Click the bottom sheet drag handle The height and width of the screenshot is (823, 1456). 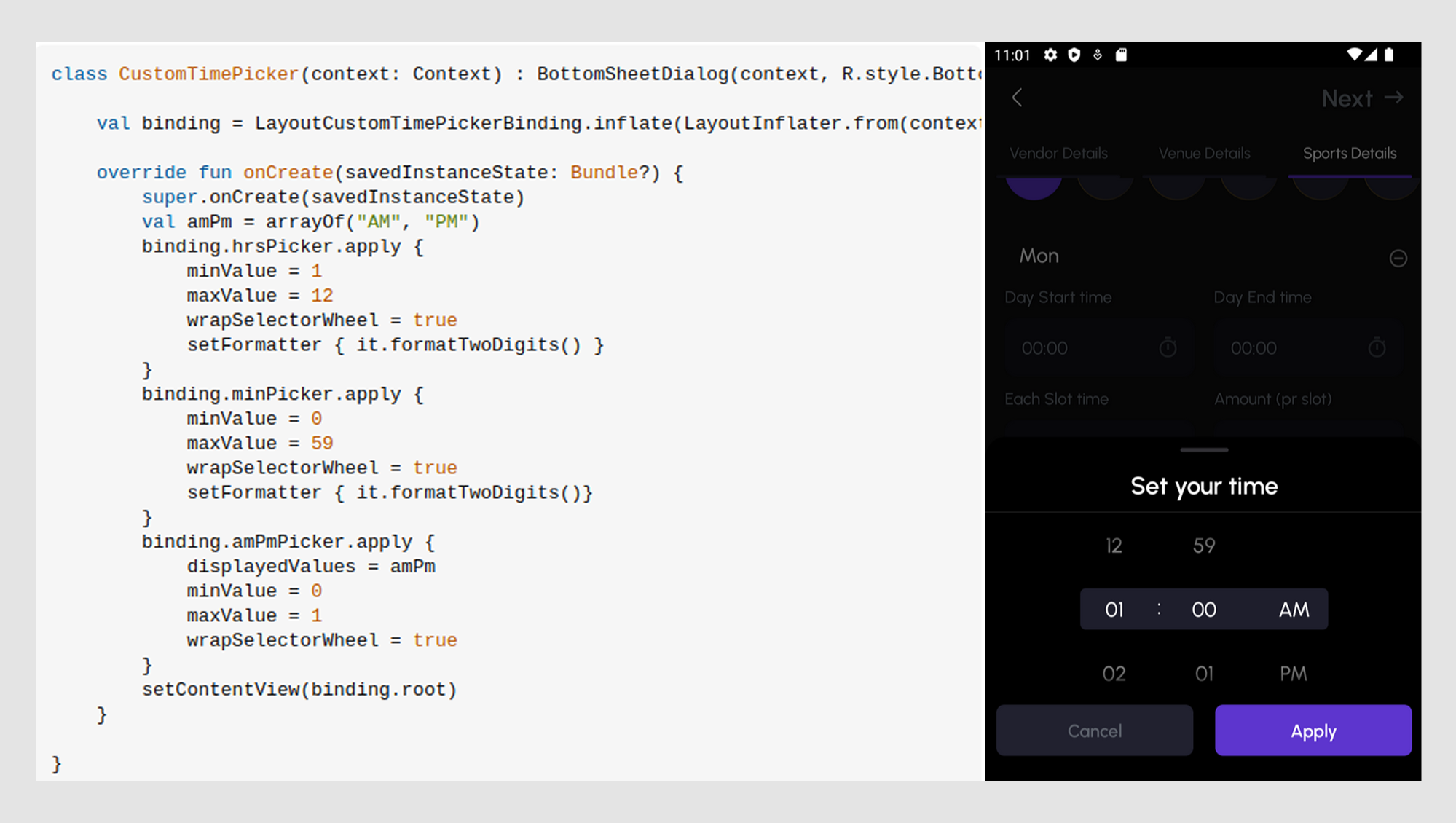click(x=1204, y=450)
